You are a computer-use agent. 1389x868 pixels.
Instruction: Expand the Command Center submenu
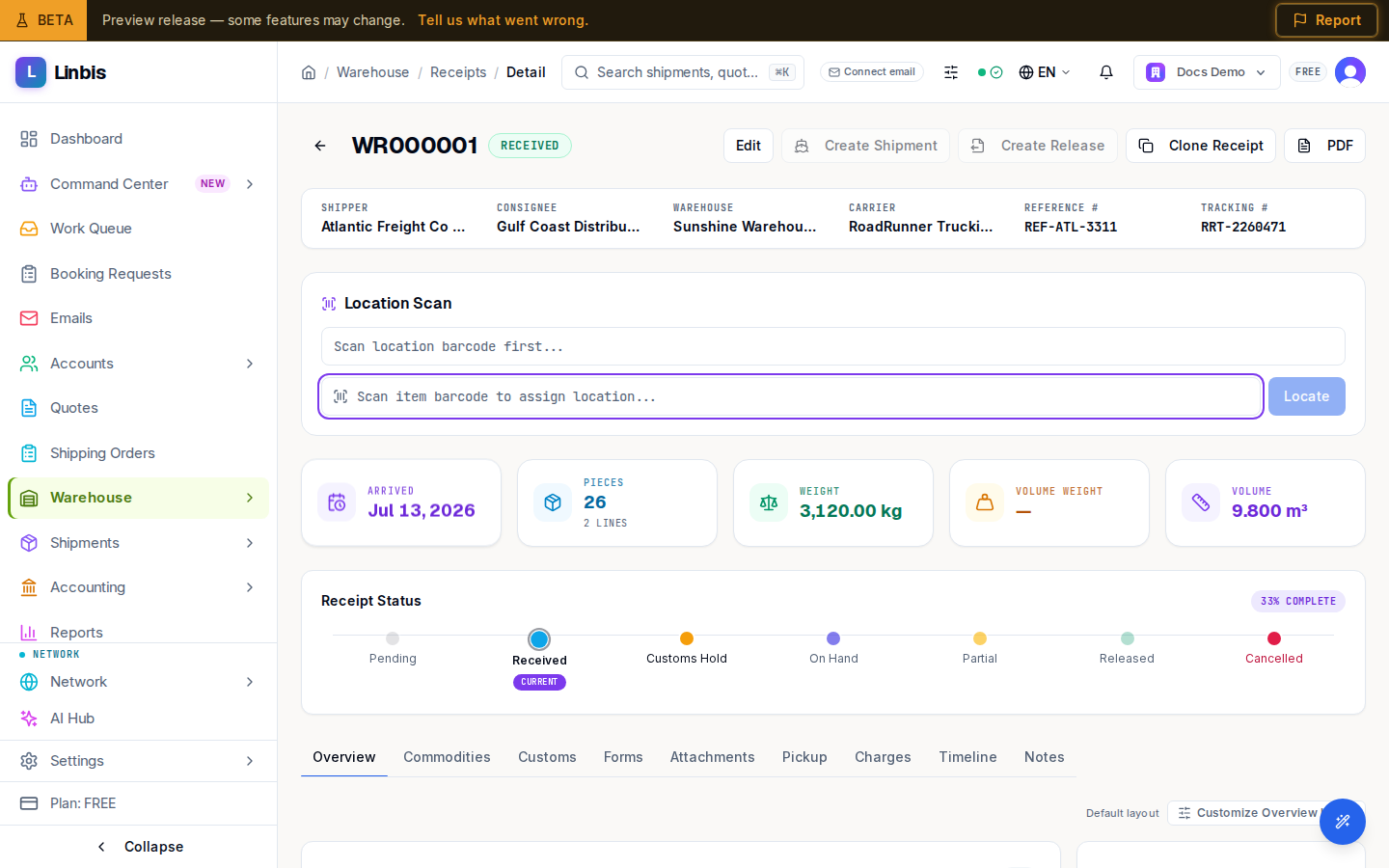pyautogui.click(x=250, y=184)
